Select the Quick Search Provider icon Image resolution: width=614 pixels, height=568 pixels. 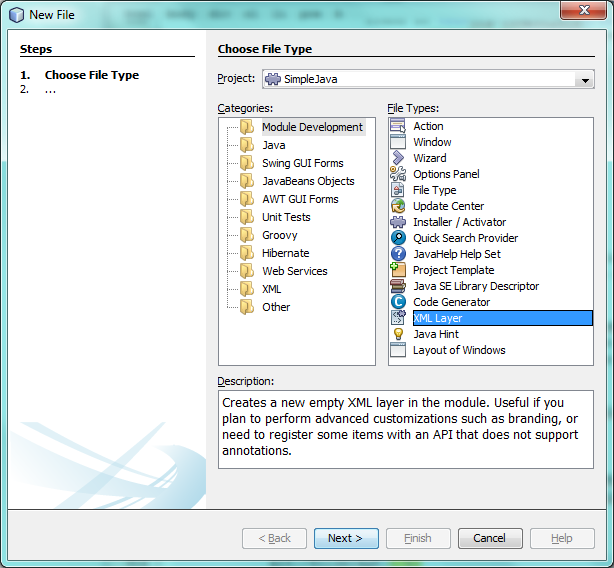click(397, 238)
